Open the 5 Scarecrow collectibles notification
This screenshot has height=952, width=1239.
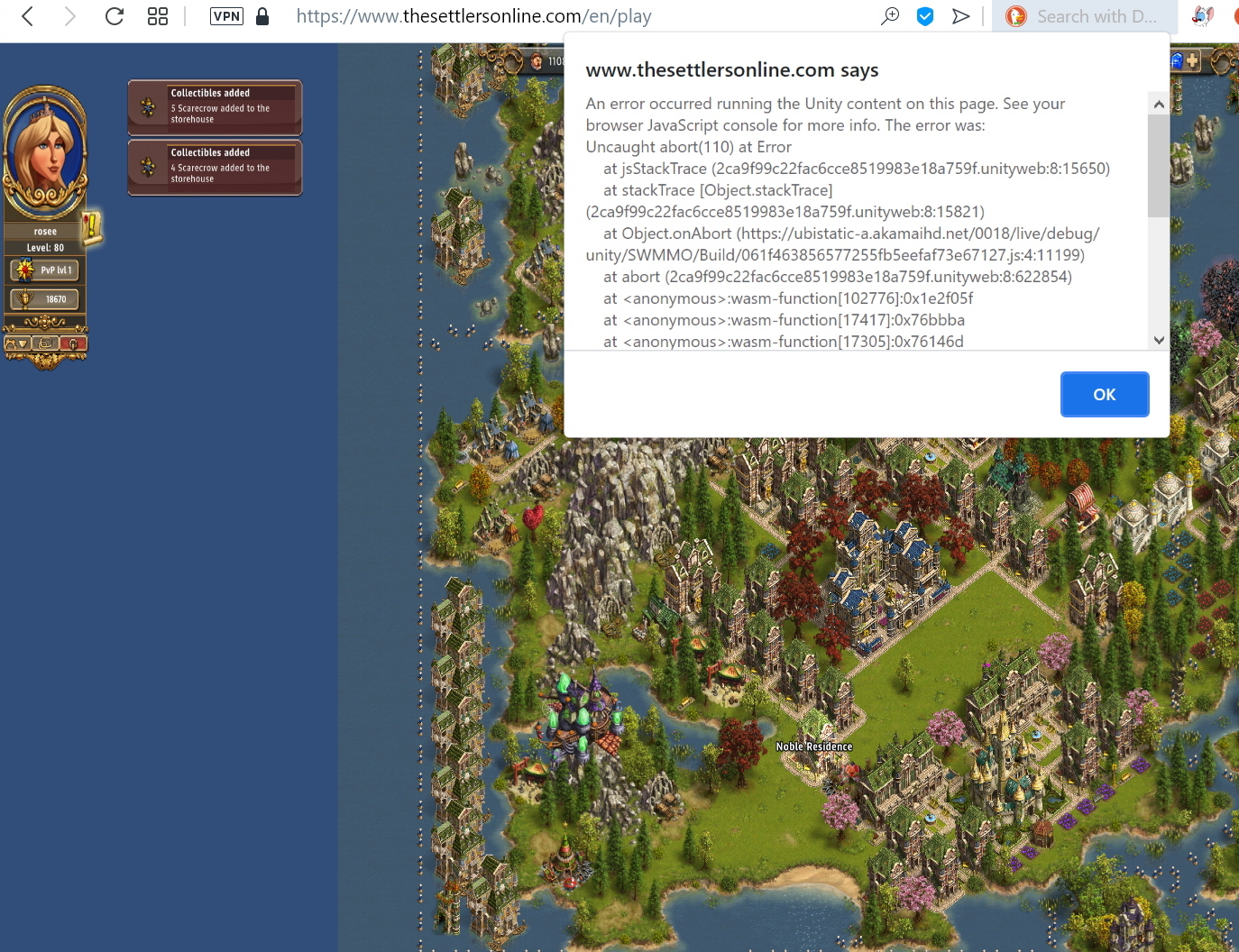coord(215,107)
